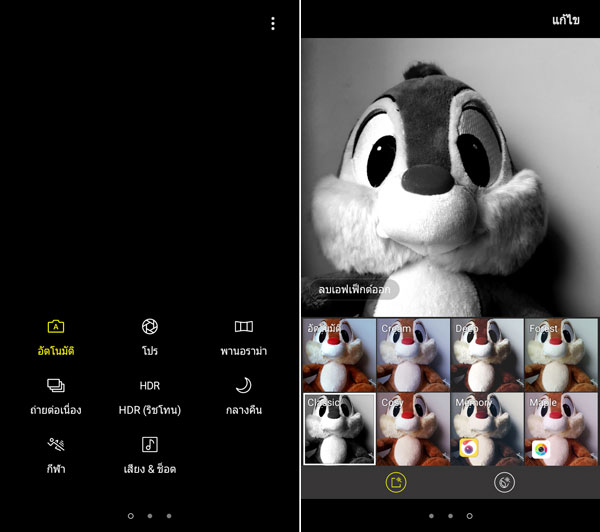This screenshot has height=532, width=600.
Task: Tap the grey beauty face effects icon
Action: pyautogui.click(x=504, y=482)
